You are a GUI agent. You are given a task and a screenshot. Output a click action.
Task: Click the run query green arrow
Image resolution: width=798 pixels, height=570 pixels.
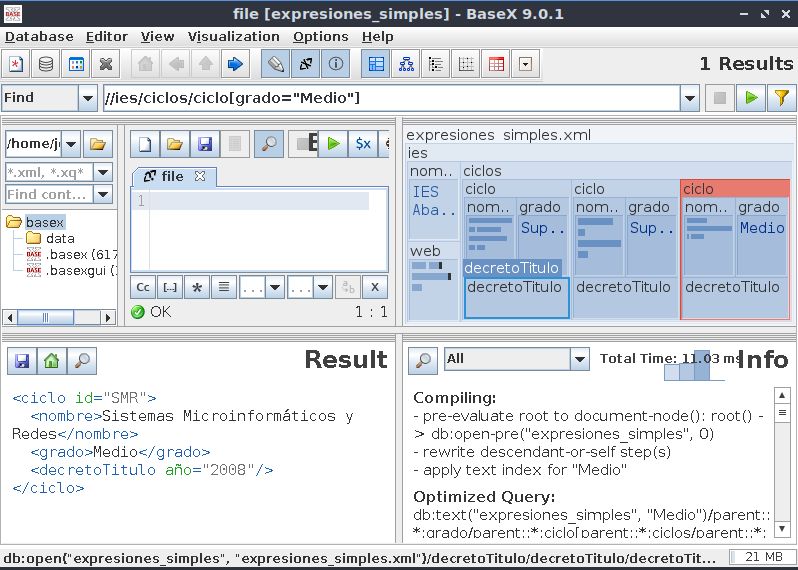click(x=749, y=98)
